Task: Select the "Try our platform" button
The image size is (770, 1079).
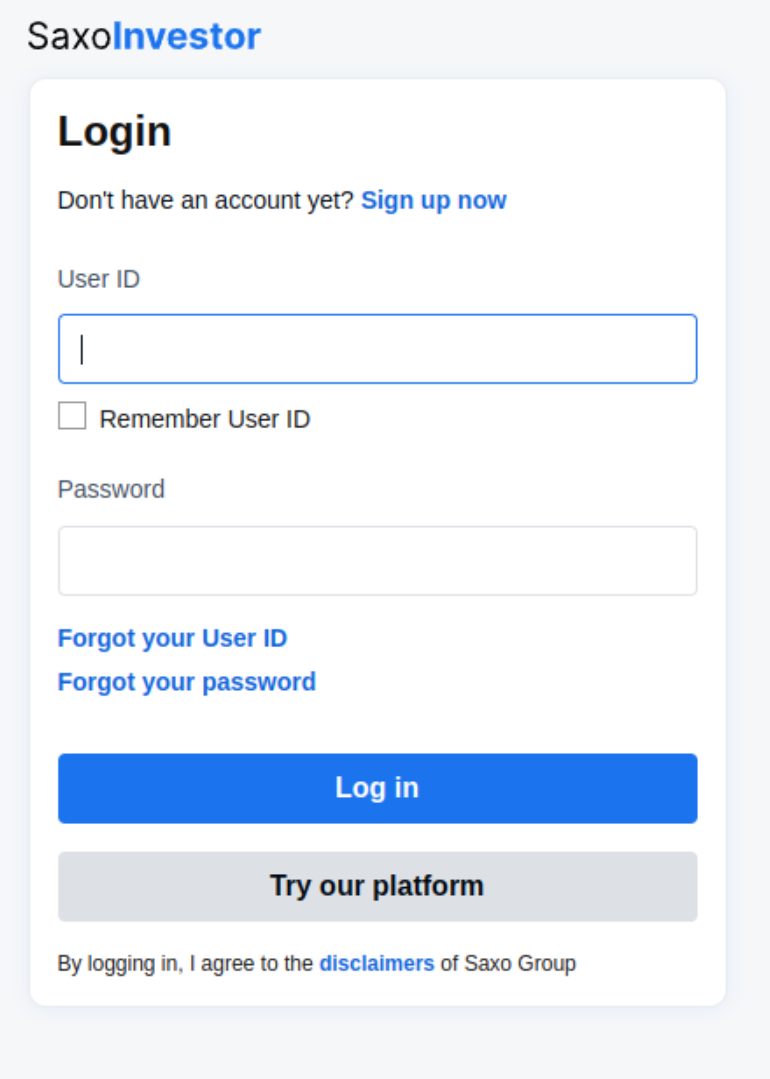Action: pyautogui.click(x=377, y=886)
